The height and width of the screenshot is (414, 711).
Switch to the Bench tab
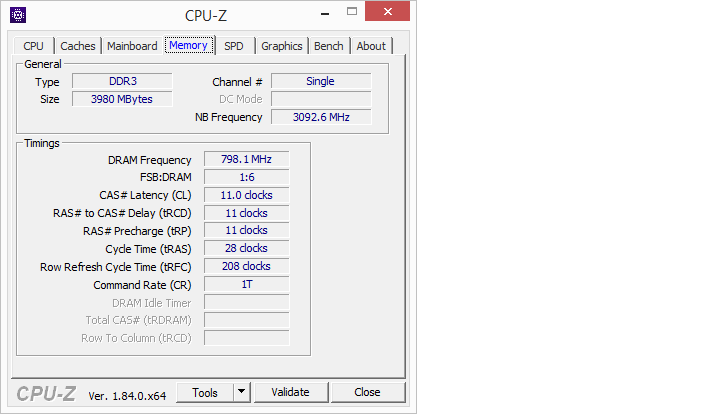[x=329, y=46]
